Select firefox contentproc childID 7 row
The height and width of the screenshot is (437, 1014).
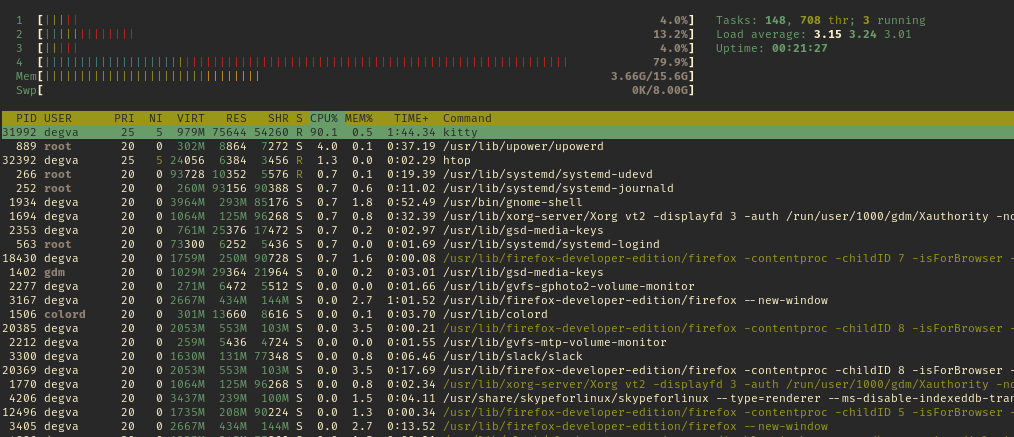click(x=507, y=259)
